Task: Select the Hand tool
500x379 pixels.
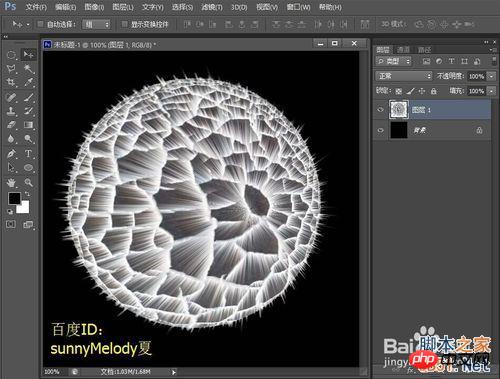Action: tap(11, 182)
